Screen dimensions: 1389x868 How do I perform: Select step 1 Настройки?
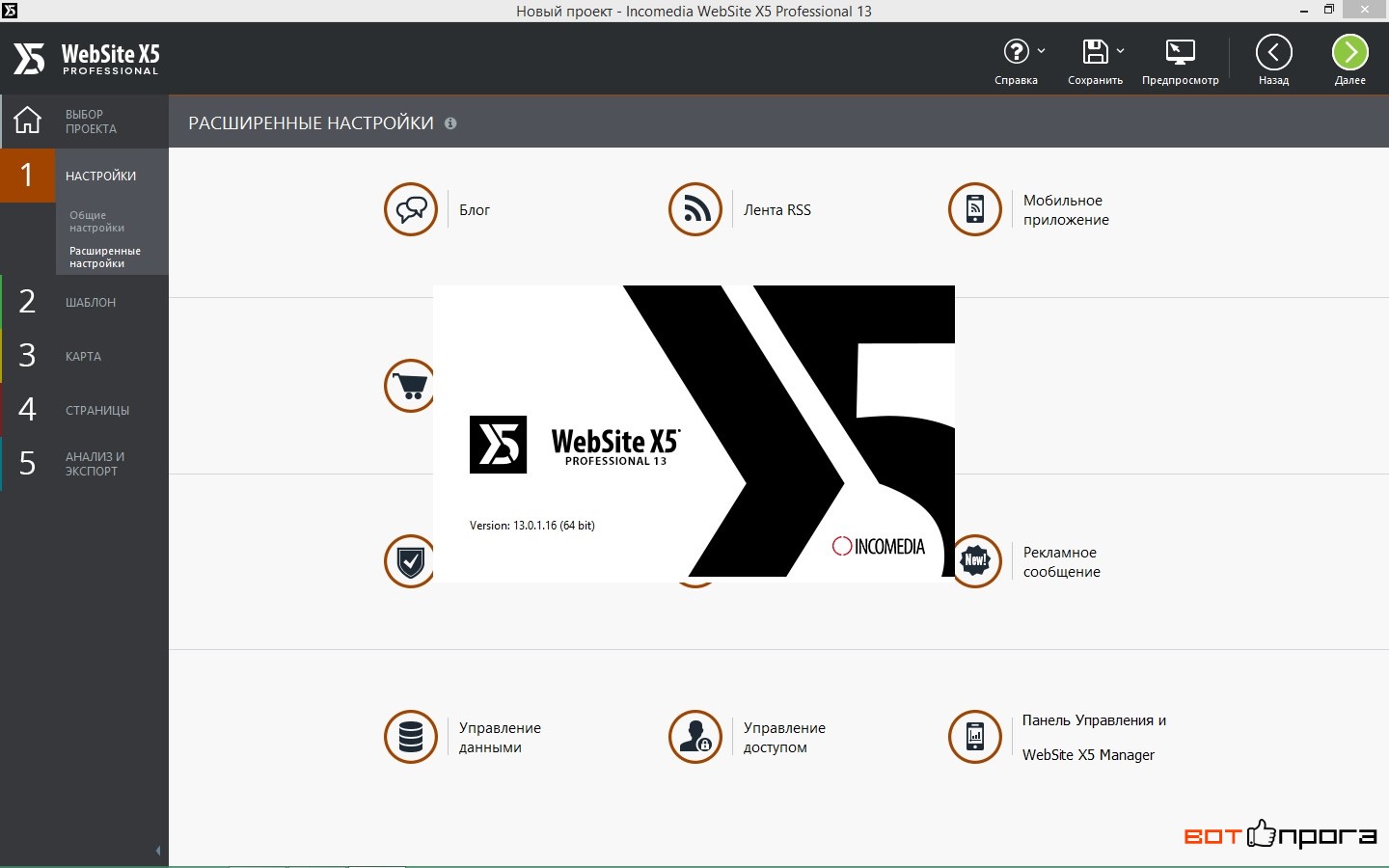pos(84,176)
